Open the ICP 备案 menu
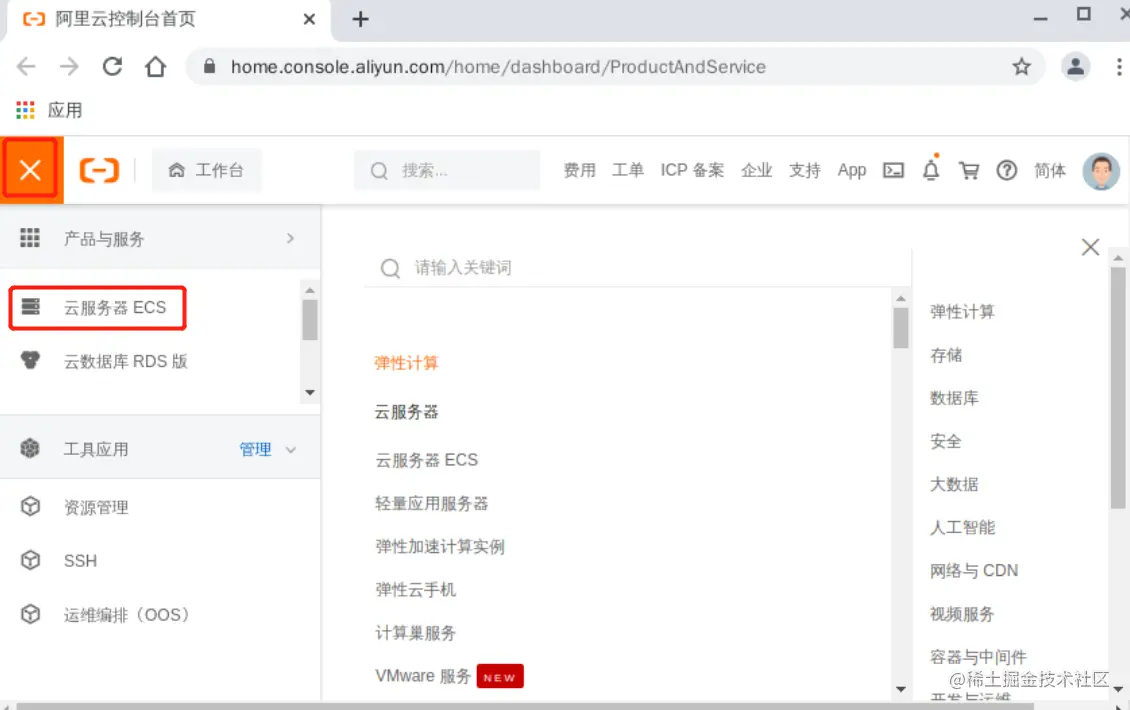Image resolution: width=1130 pixels, height=710 pixels. (x=692, y=170)
